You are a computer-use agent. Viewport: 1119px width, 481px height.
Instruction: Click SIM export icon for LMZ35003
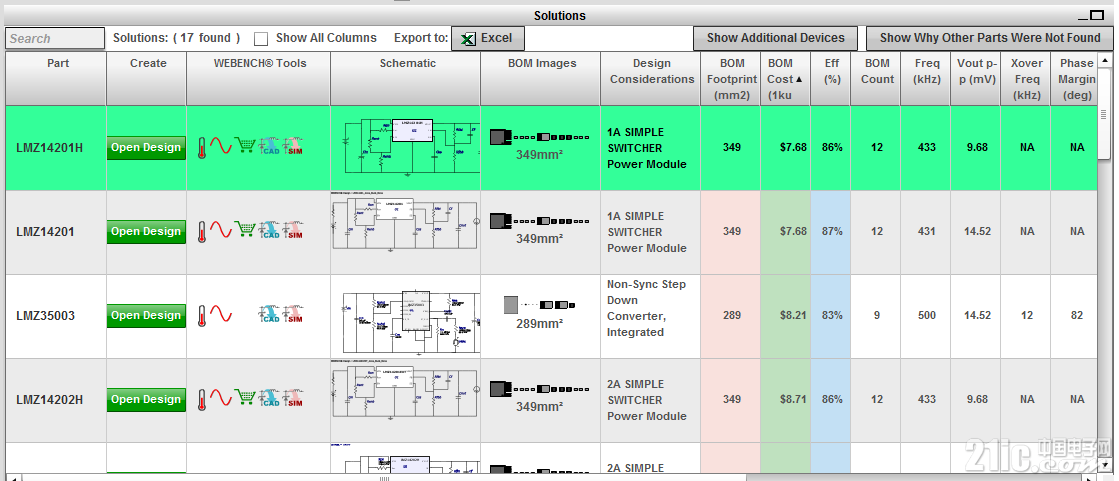point(293,315)
